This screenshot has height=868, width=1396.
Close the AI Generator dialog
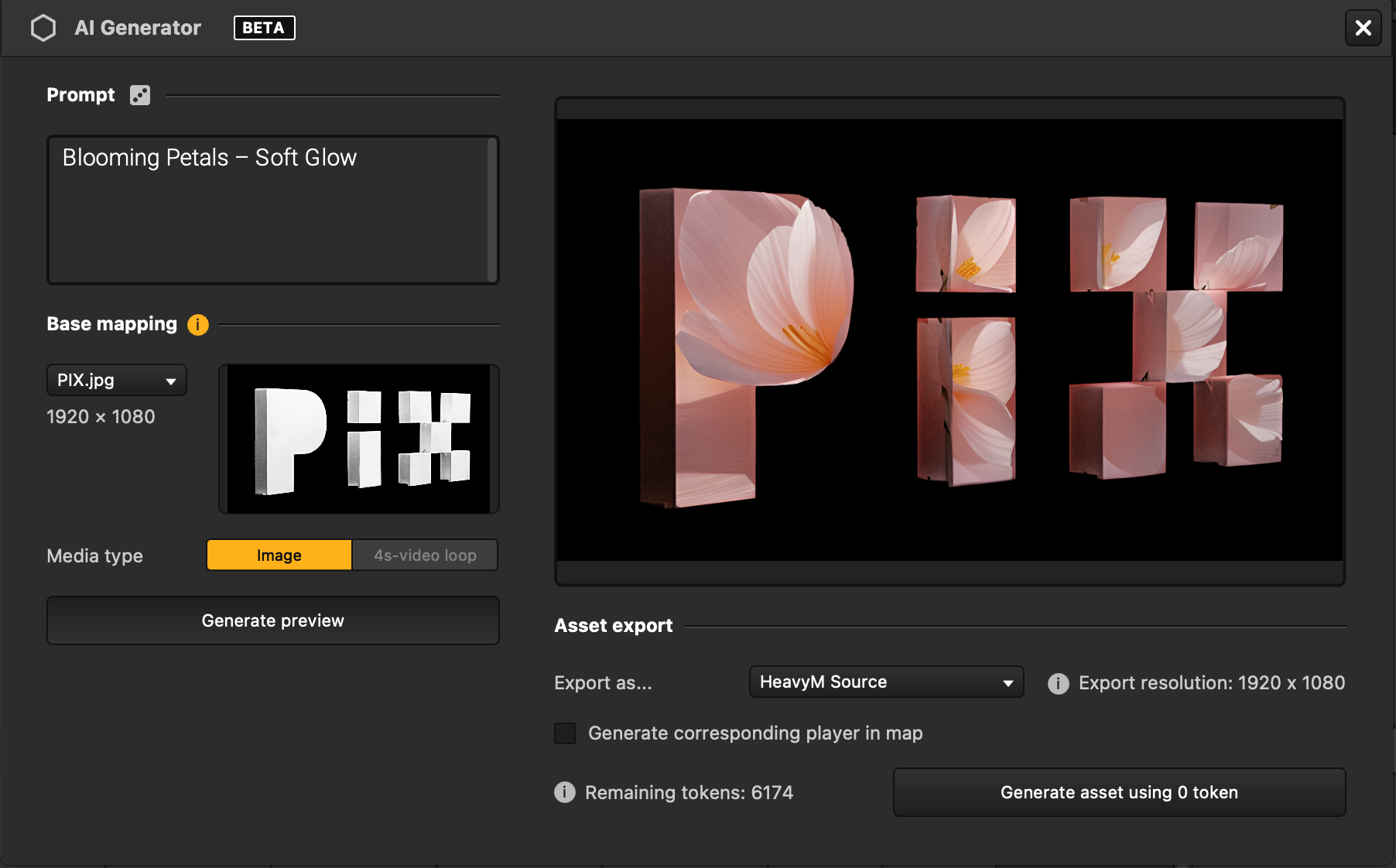pyautogui.click(x=1363, y=28)
